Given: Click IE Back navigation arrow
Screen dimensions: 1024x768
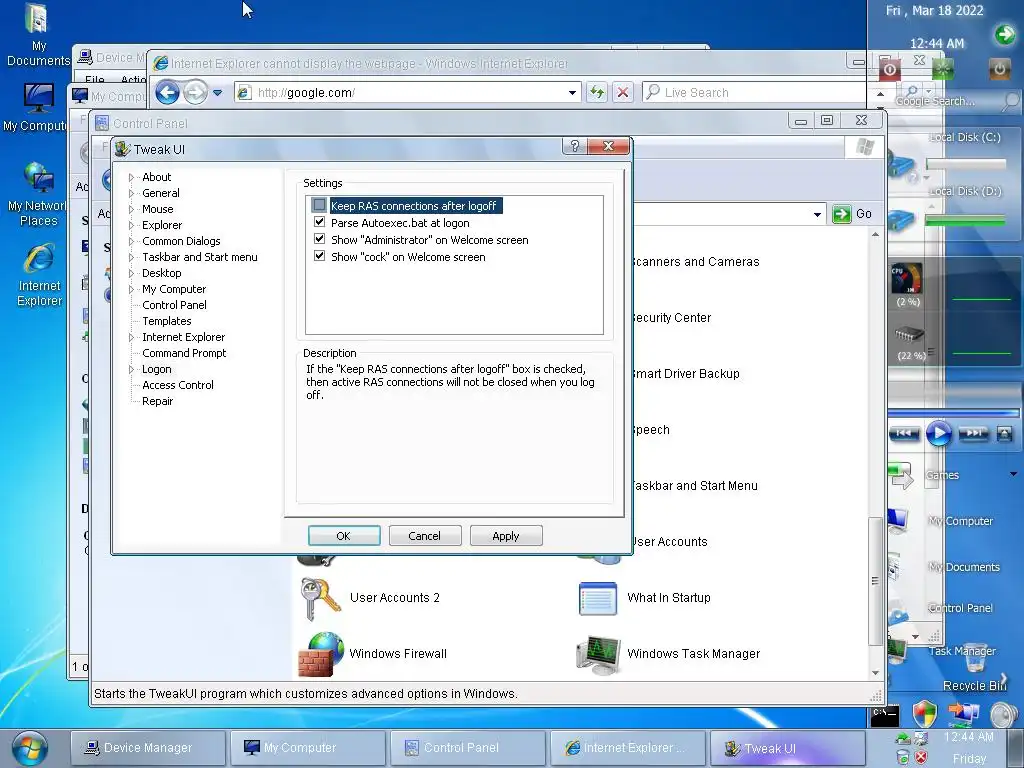Looking at the screenshot, I should [x=167, y=93].
